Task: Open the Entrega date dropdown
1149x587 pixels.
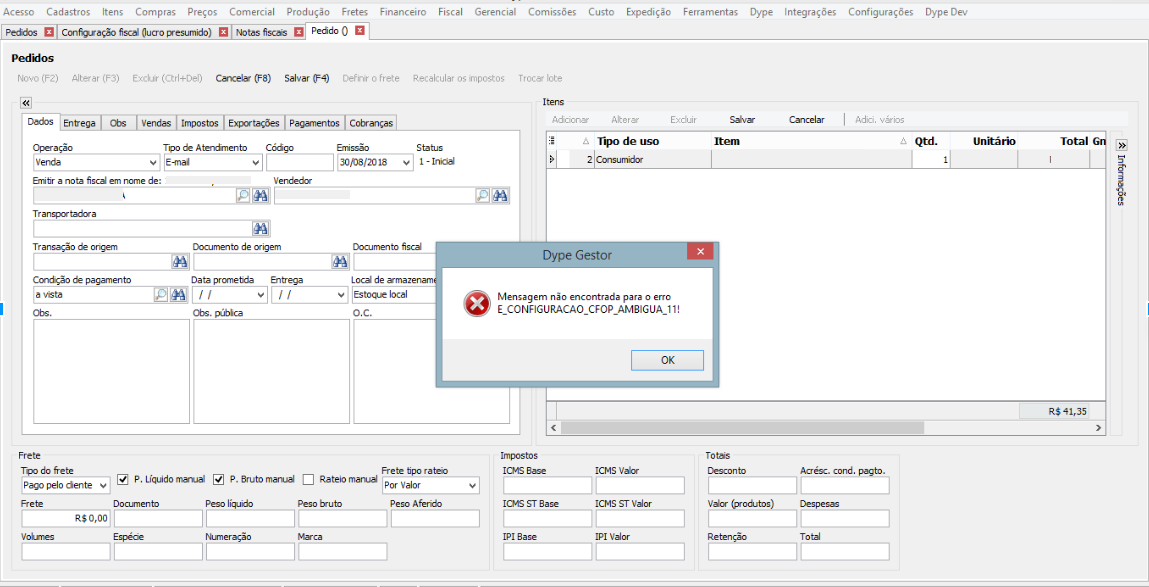Action: 341,295
